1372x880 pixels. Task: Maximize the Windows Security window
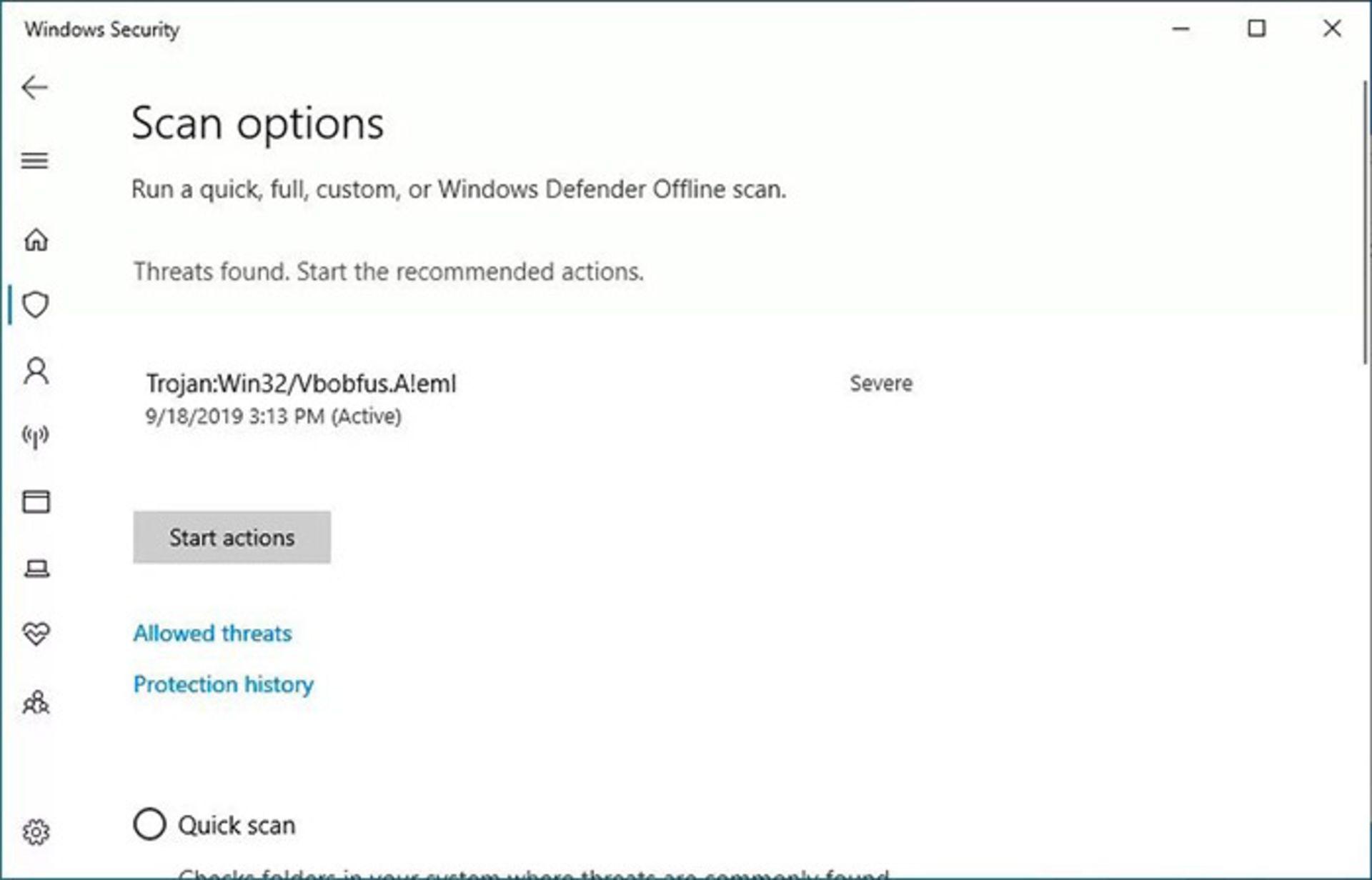pos(1256,29)
